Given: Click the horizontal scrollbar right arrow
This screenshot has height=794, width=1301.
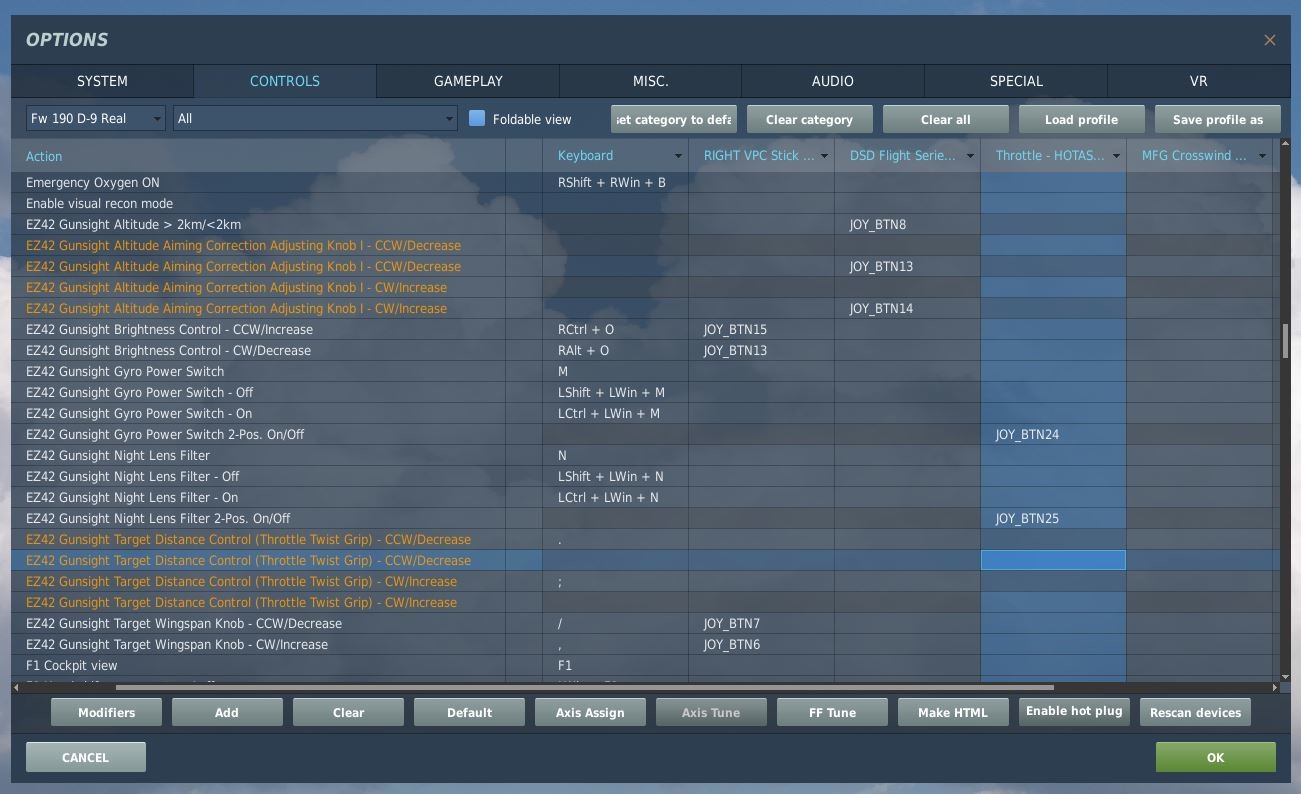Looking at the screenshot, I should coord(1274,687).
